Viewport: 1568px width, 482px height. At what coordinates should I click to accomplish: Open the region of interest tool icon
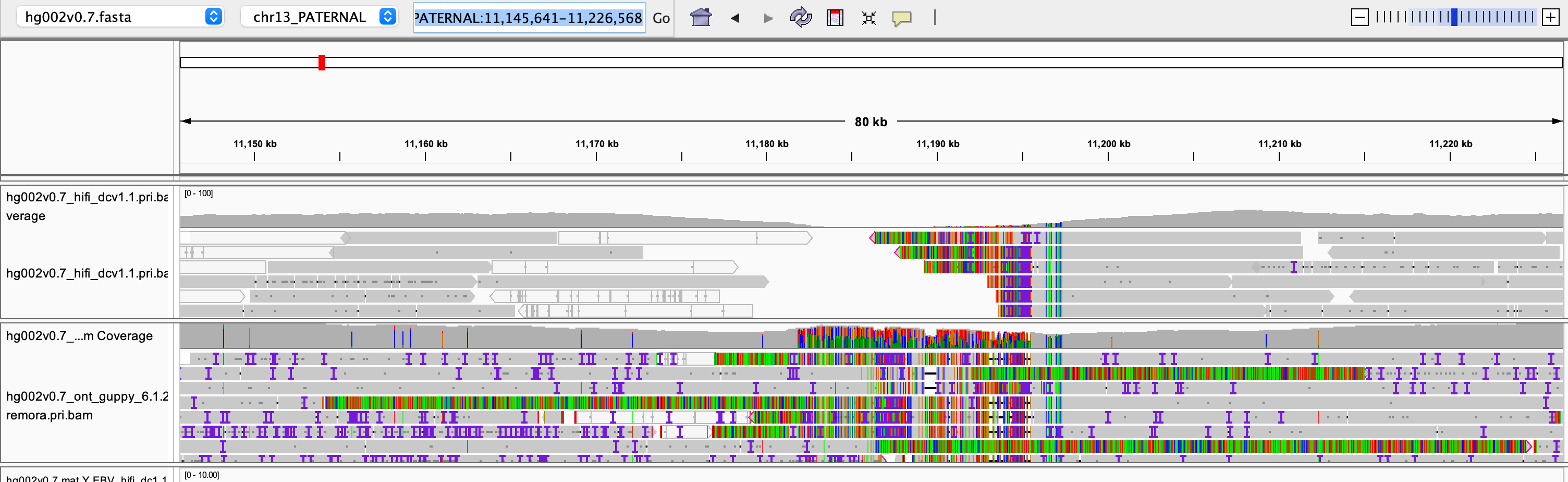click(x=835, y=18)
